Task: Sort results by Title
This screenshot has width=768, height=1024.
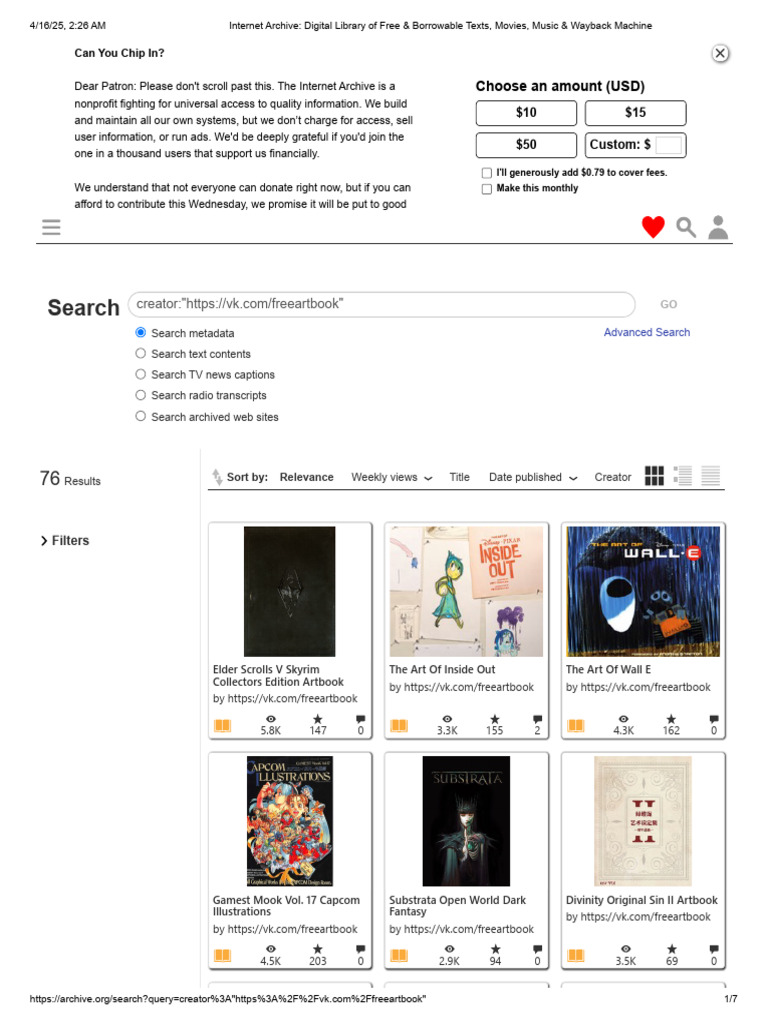Action: (459, 477)
